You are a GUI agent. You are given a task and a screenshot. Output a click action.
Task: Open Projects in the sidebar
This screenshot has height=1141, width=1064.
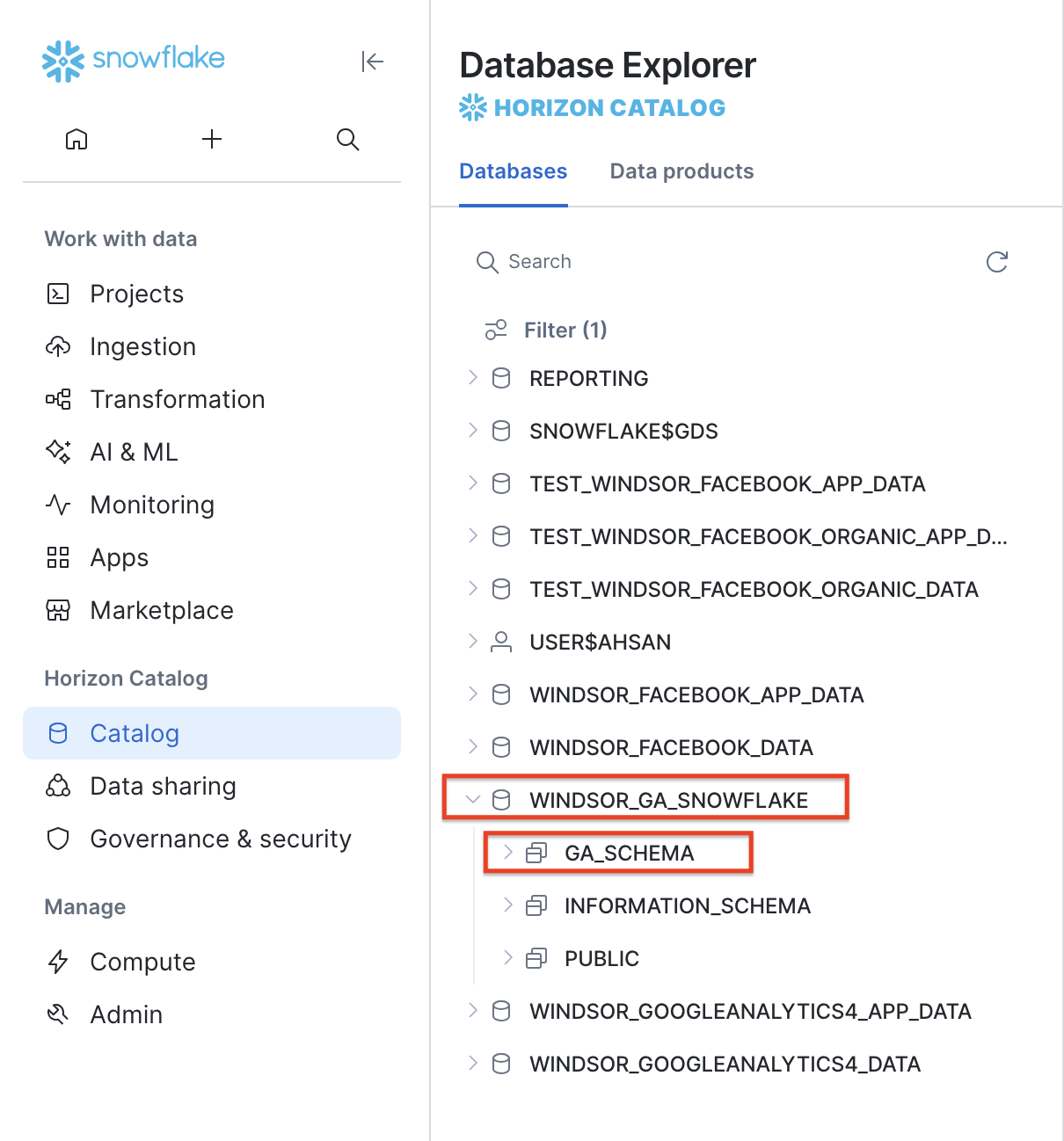(212, 294)
